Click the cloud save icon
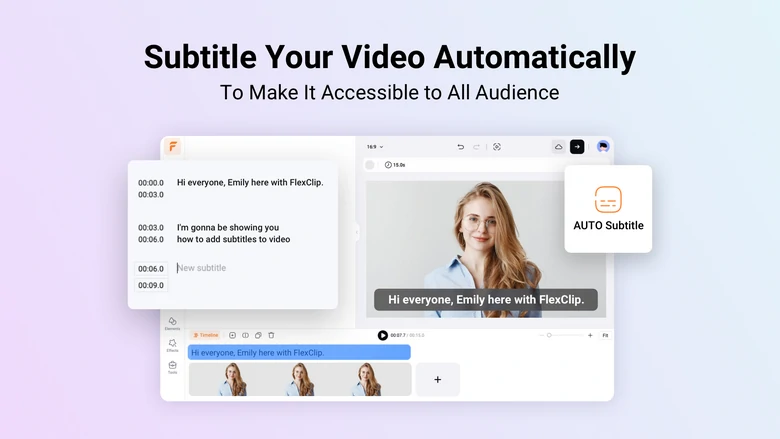Image resolution: width=780 pixels, height=439 pixels. click(559, 147)
